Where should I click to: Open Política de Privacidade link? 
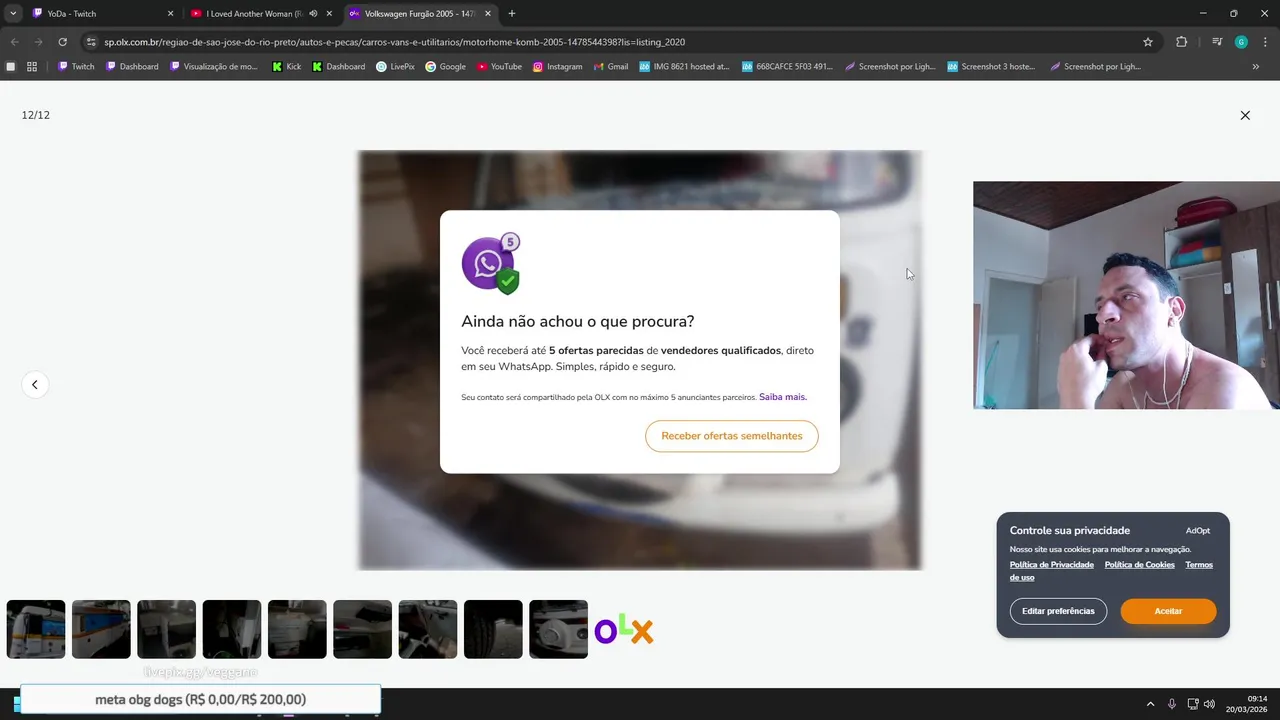click(1052, 565)
